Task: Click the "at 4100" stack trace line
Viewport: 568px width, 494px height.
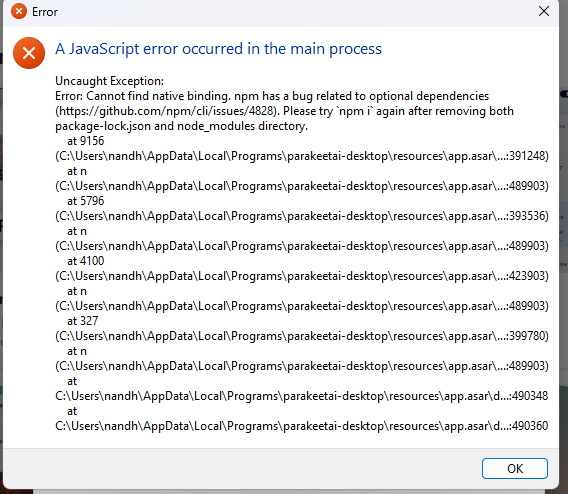Action: (85, 261)
